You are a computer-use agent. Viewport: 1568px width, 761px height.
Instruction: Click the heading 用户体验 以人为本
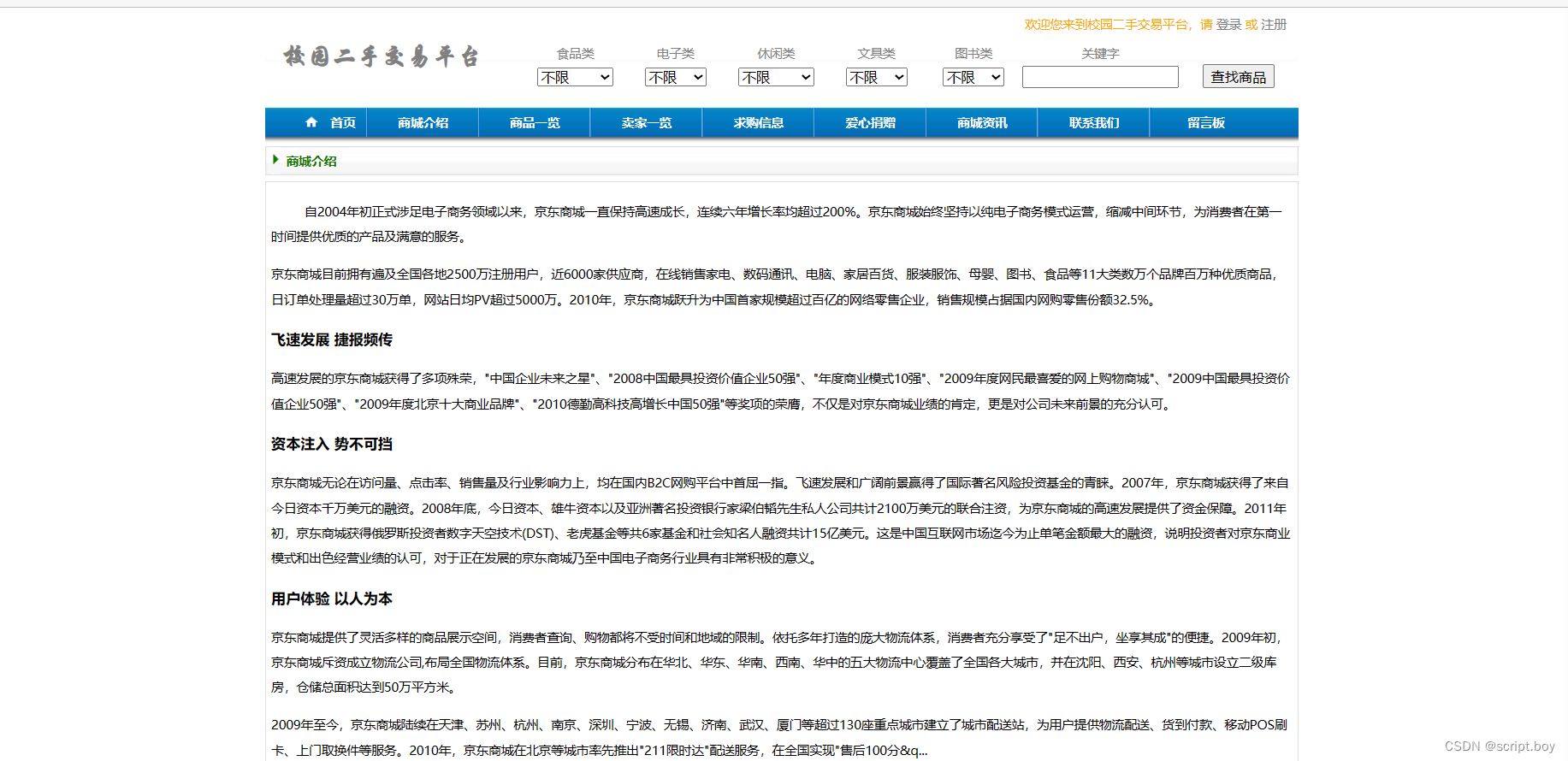pos(332,599)
